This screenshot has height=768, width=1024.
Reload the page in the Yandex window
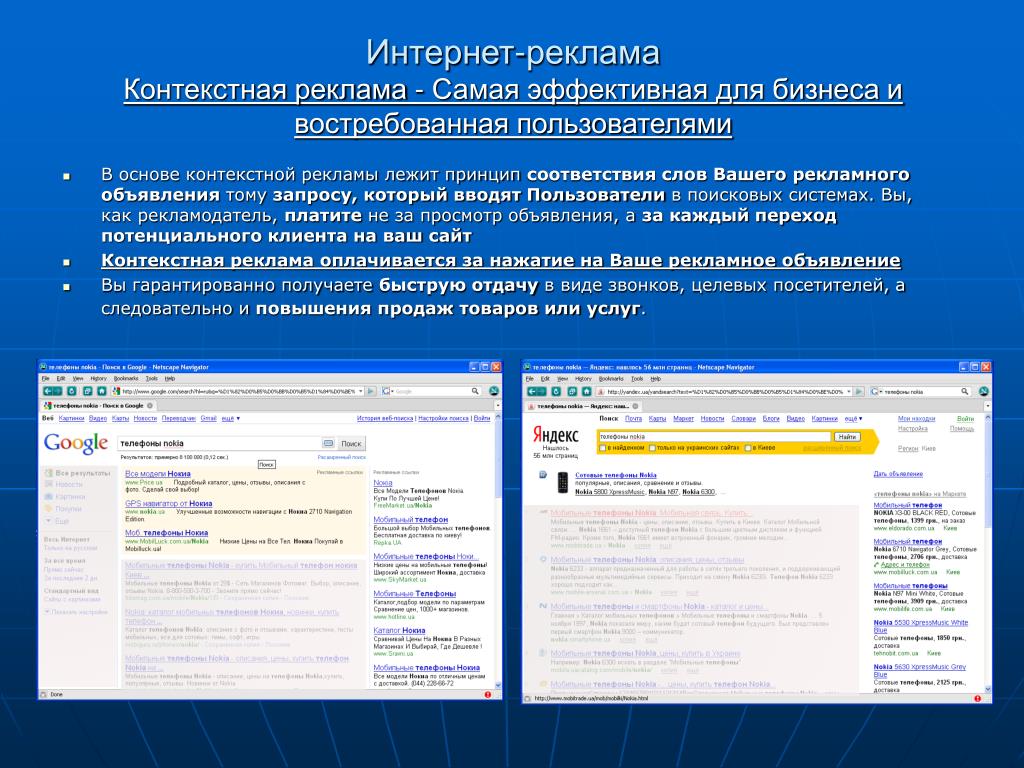point(556,391)
